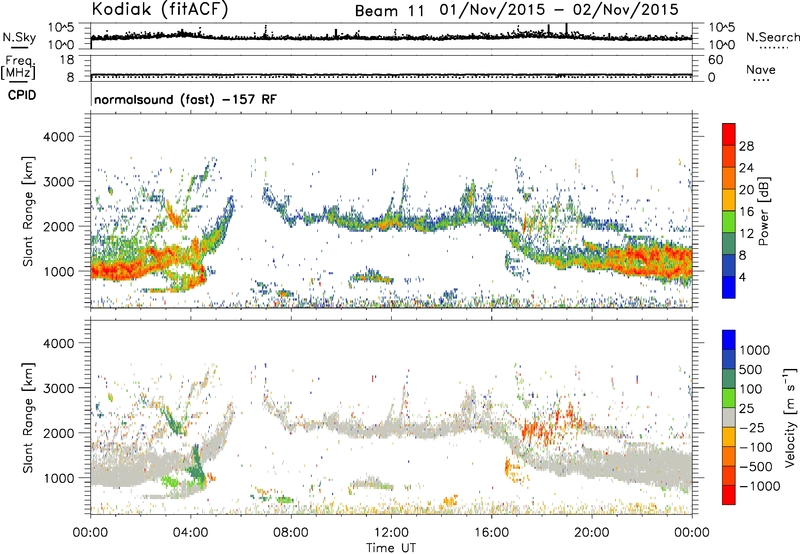800x554 pixels.
Task: Click the '60' Nave axis tick
Action: [x=715, y=60]
